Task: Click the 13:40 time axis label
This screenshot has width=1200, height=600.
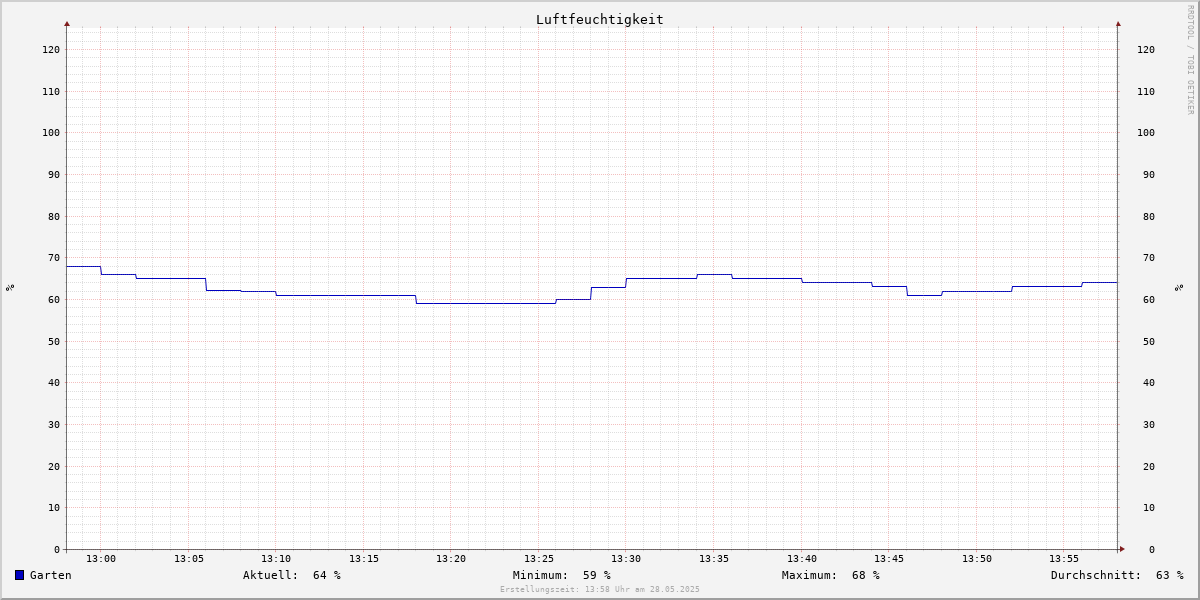Action: click(x=802, y=559)
